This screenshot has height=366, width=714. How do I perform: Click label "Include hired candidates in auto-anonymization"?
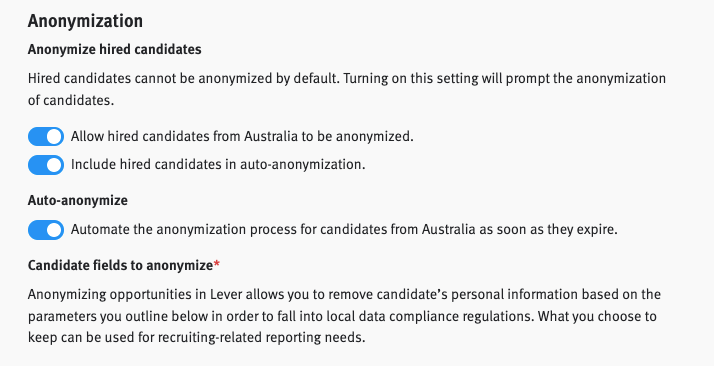[218, 164]
